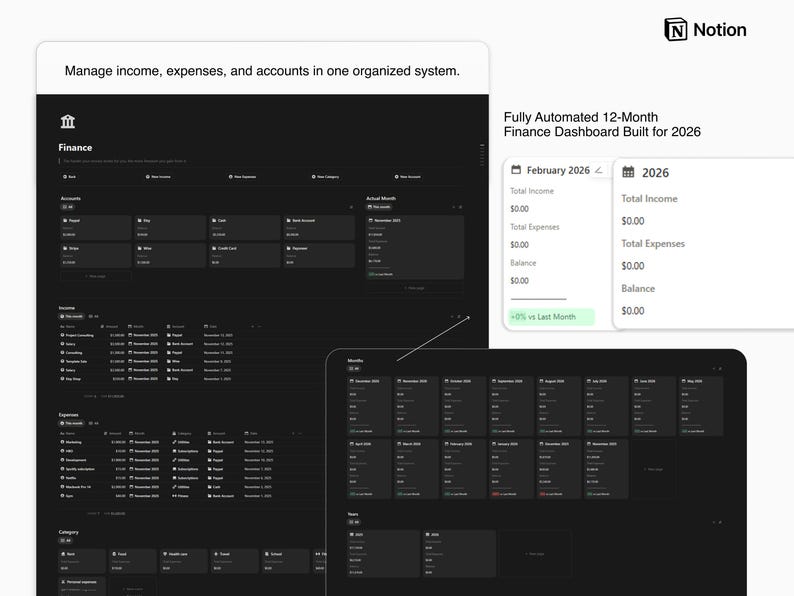794x596 pixels.
Task: Open the Credit Card account card
Action: point(245,255)
